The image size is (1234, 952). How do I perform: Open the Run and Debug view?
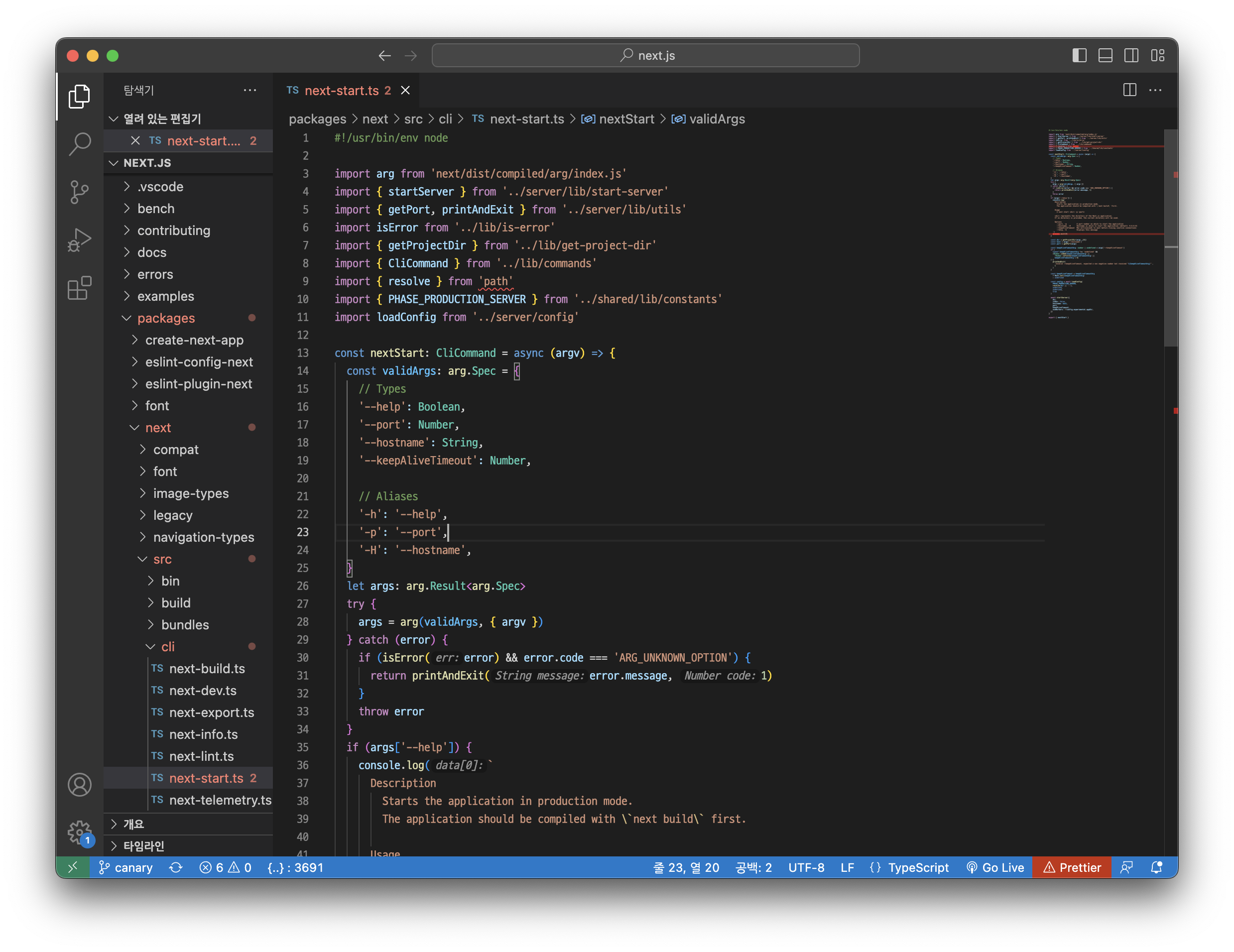tap(79, 240)
